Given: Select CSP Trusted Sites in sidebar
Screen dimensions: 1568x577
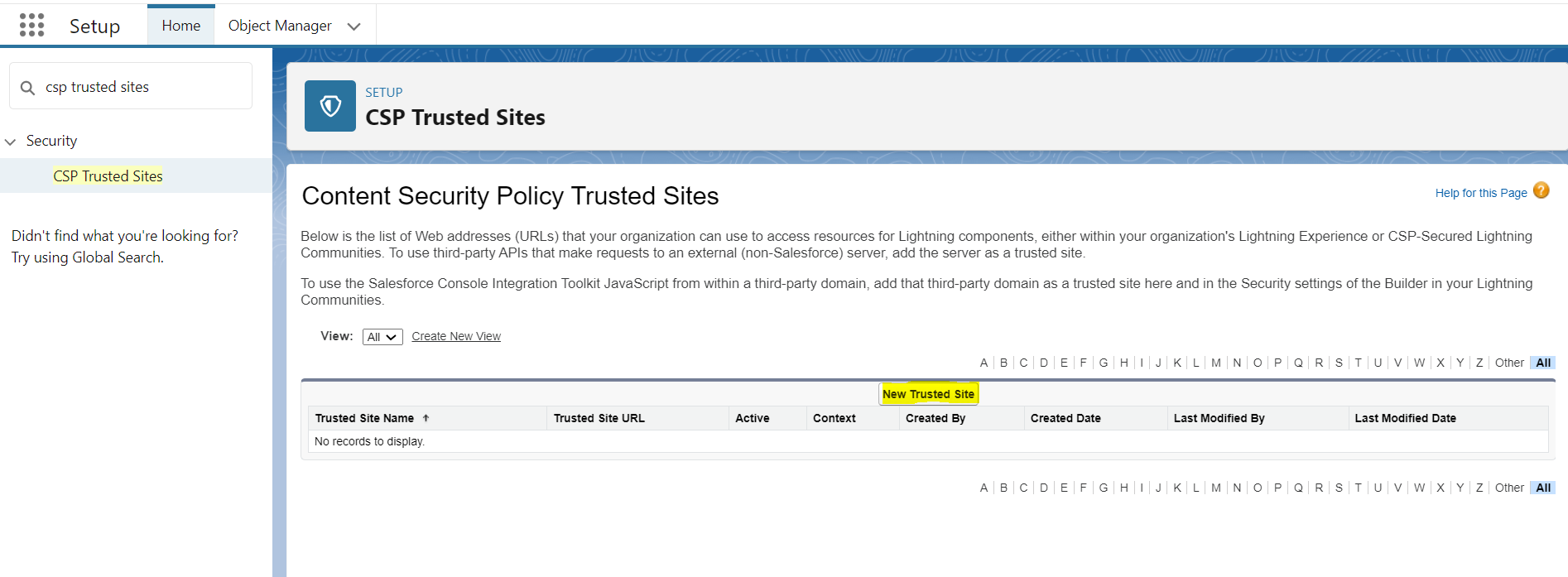Looking at the screenshot, I should pos(108,176).
